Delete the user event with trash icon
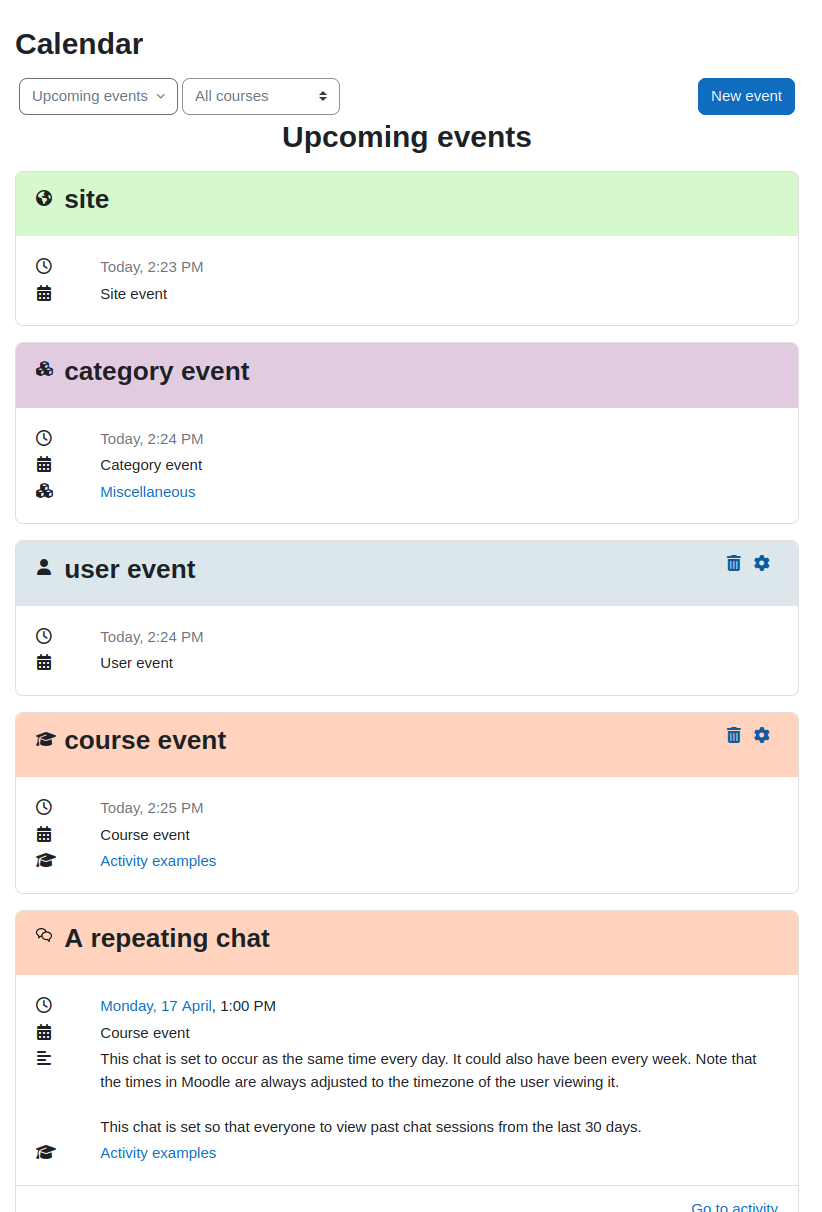 pyautogui.click(x=734, y=563)
